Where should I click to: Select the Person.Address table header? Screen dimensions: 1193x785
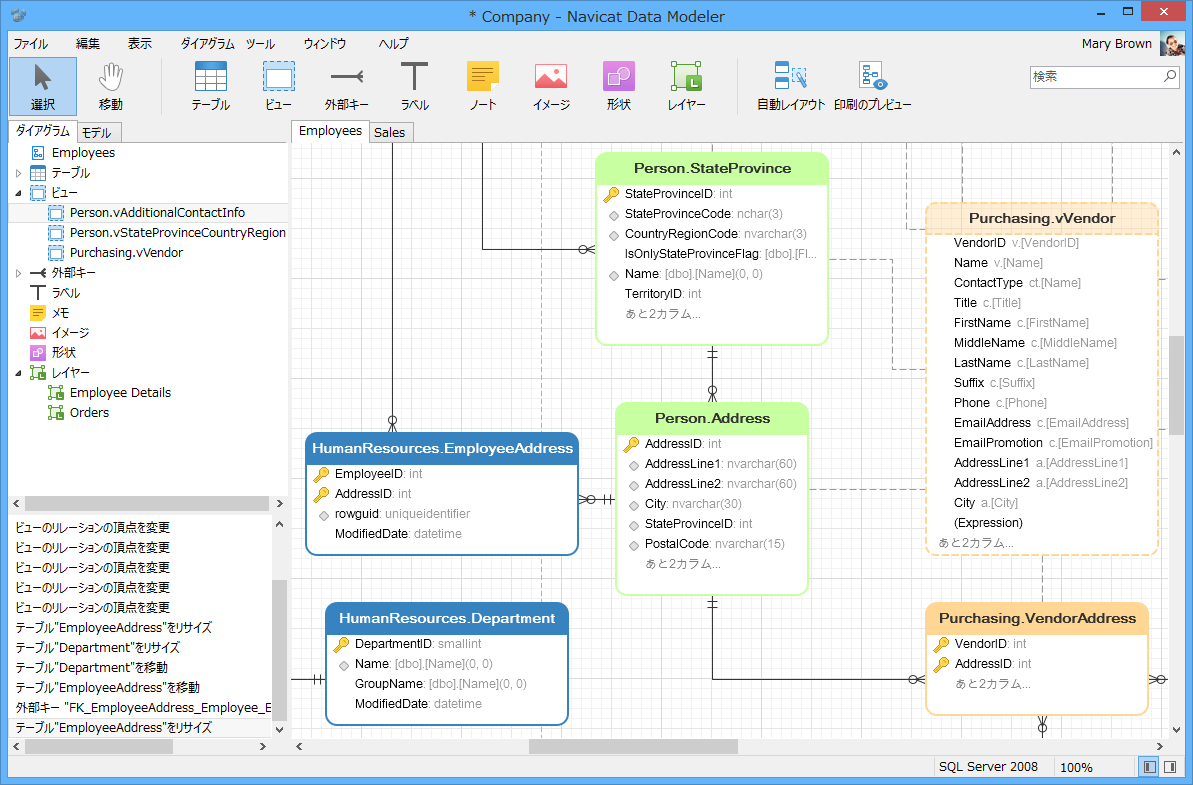[712, 418]
